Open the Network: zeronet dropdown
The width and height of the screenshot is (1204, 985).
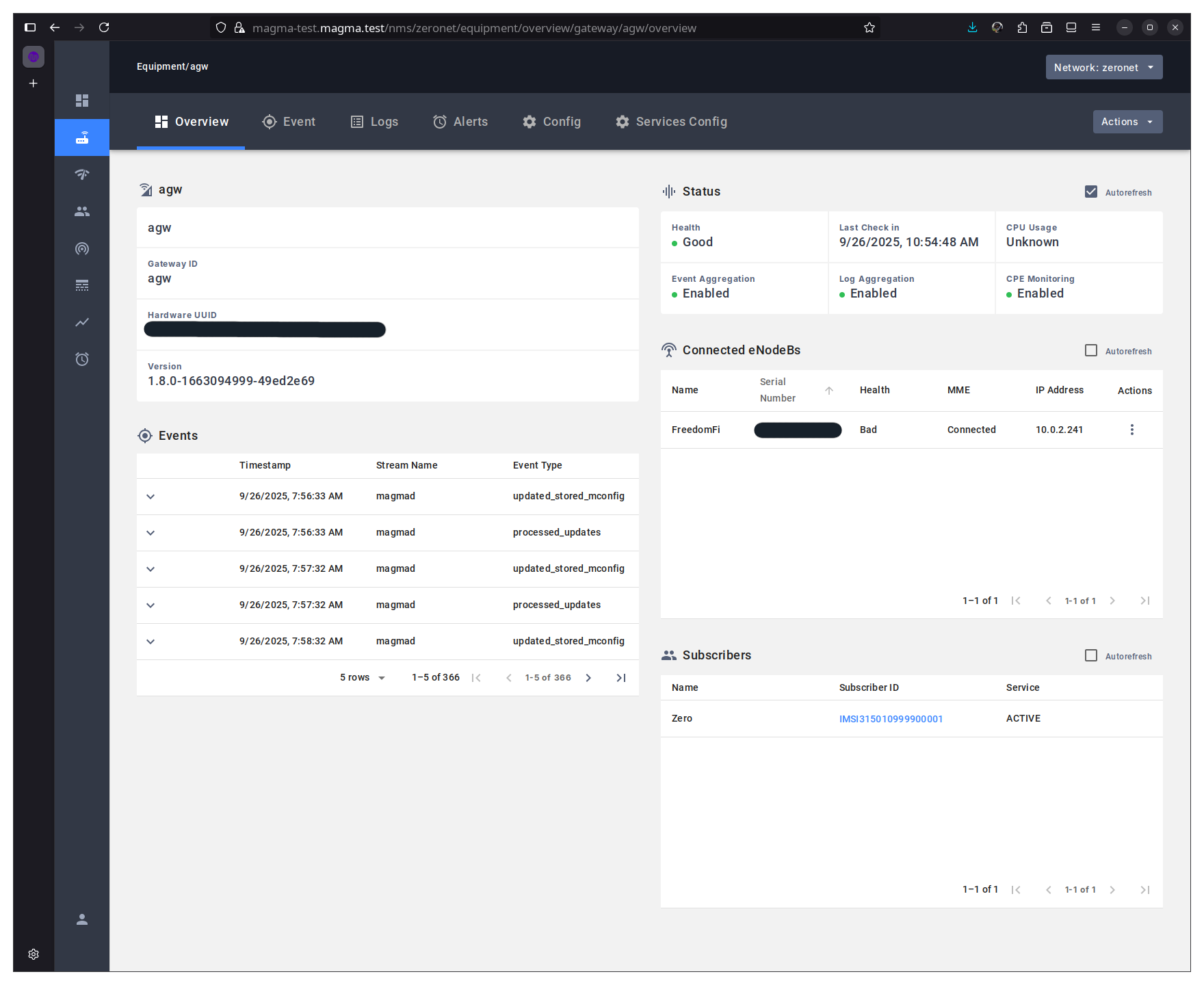point(1103,67)
